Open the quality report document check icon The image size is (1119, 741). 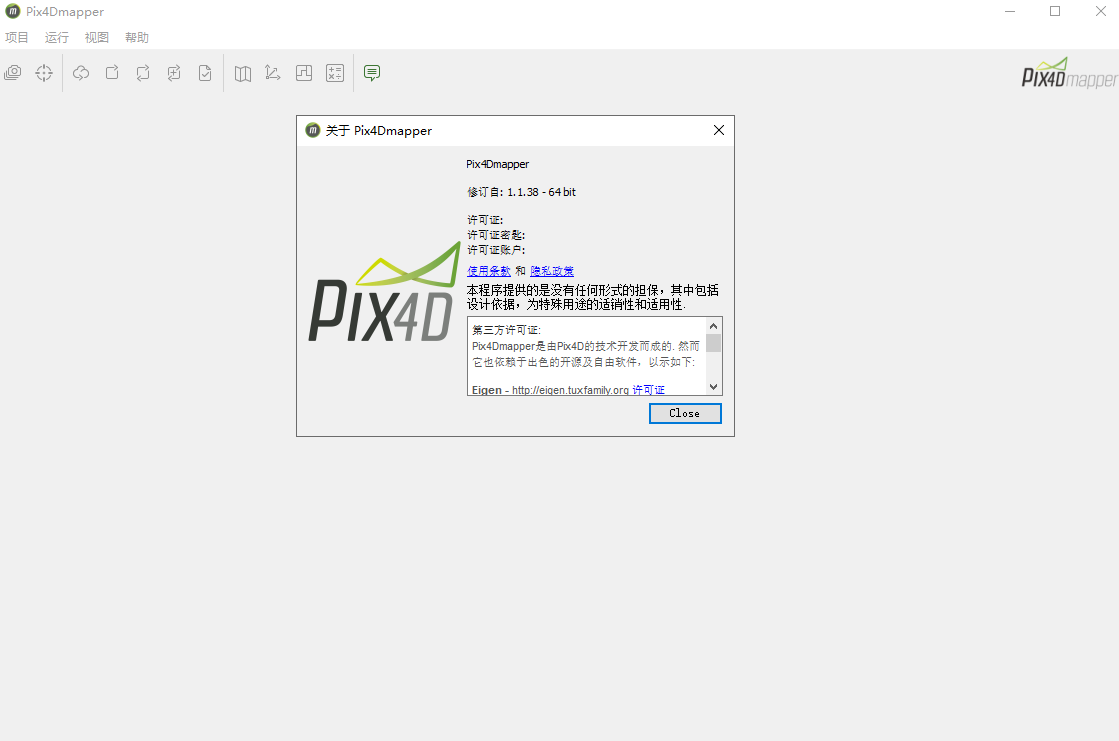pyautogui.click(x=205, y=73)
